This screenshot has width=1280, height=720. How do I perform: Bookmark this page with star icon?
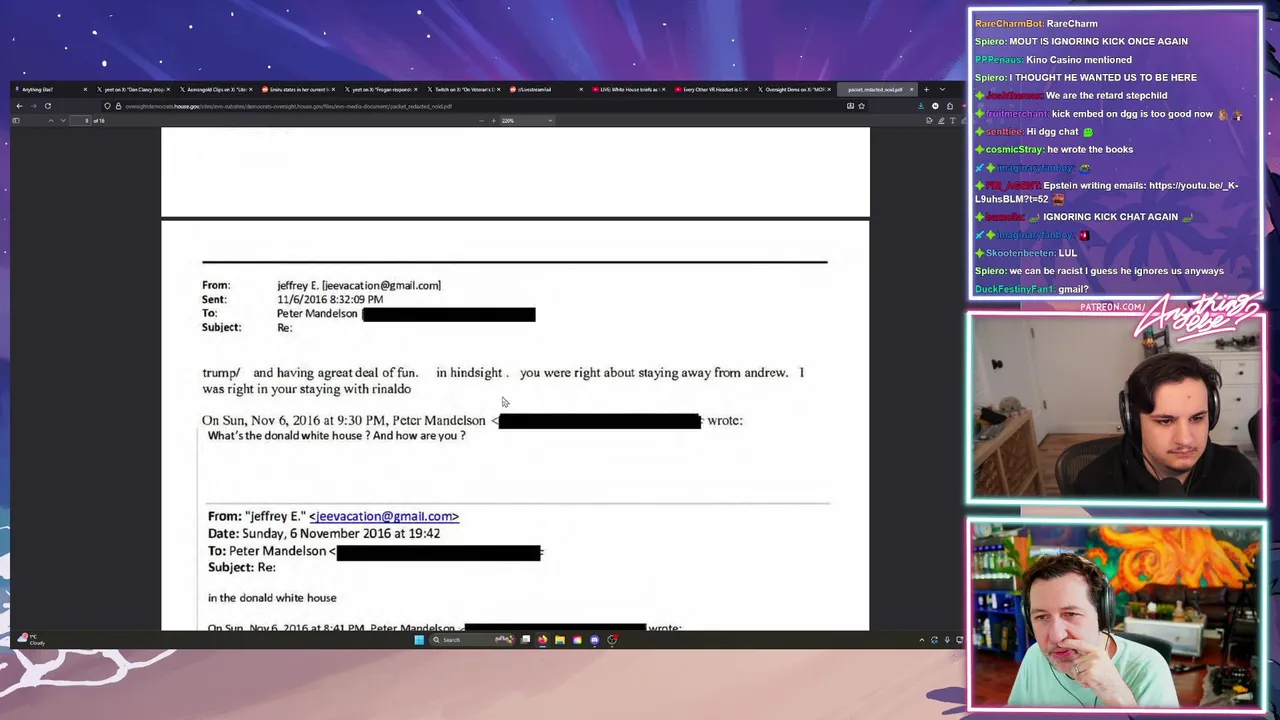[861, 106]
